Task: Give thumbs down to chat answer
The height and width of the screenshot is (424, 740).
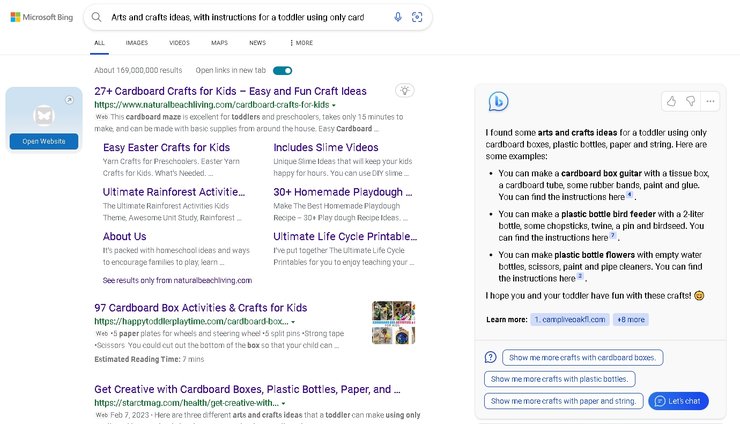Action: [690, 101]
